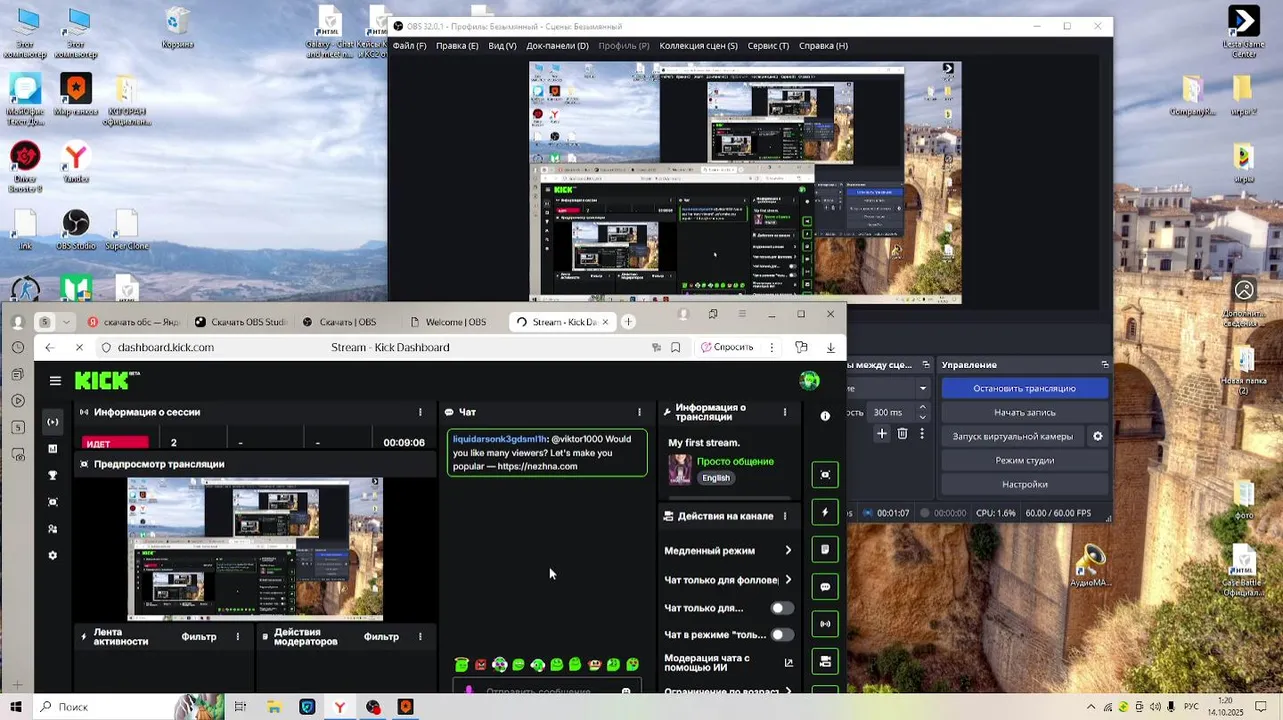Open the Kick user avatar menu

click(x=810, y=380)
